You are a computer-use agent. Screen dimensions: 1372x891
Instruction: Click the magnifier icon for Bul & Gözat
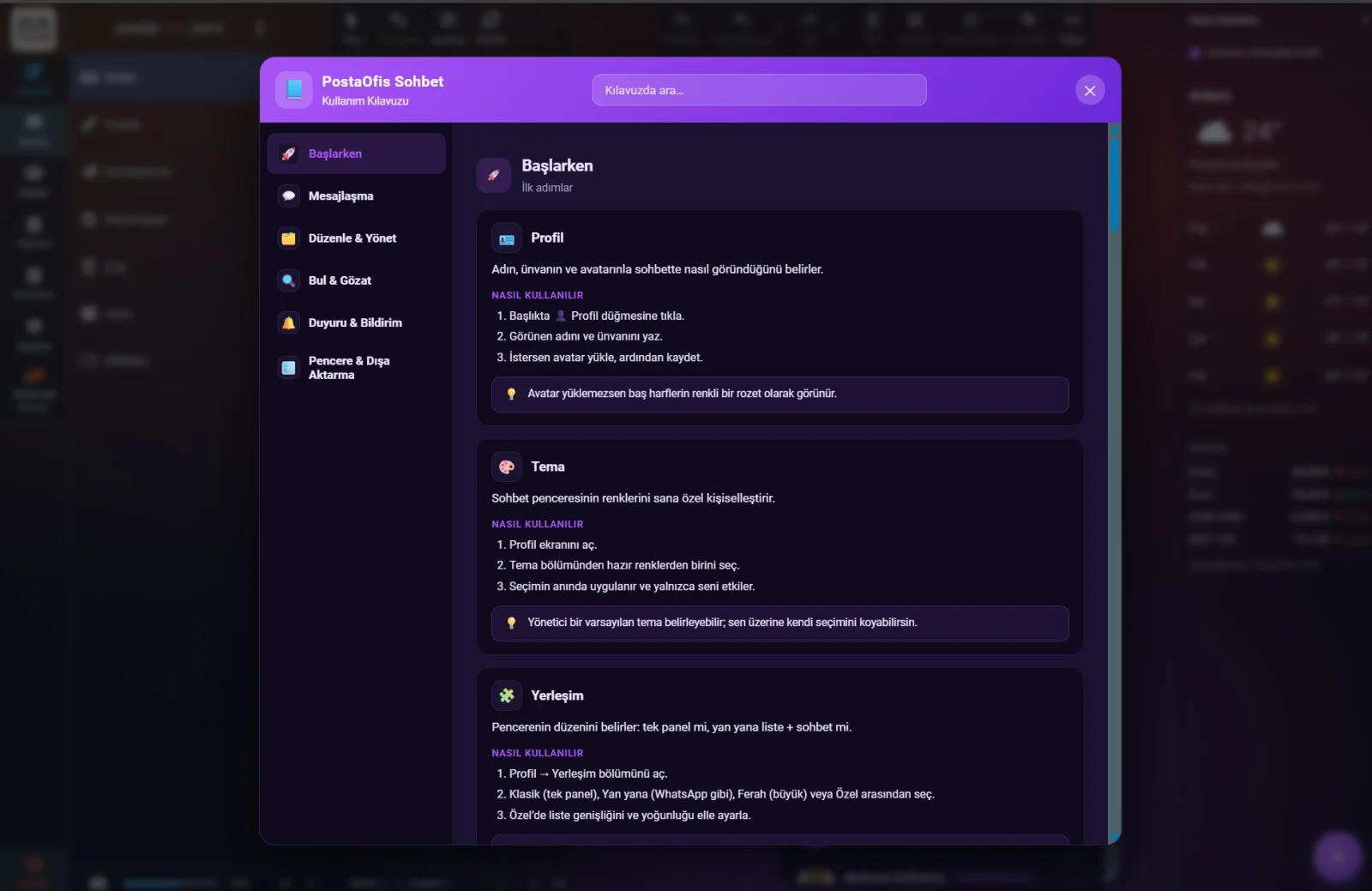click(x=289, y=280)
